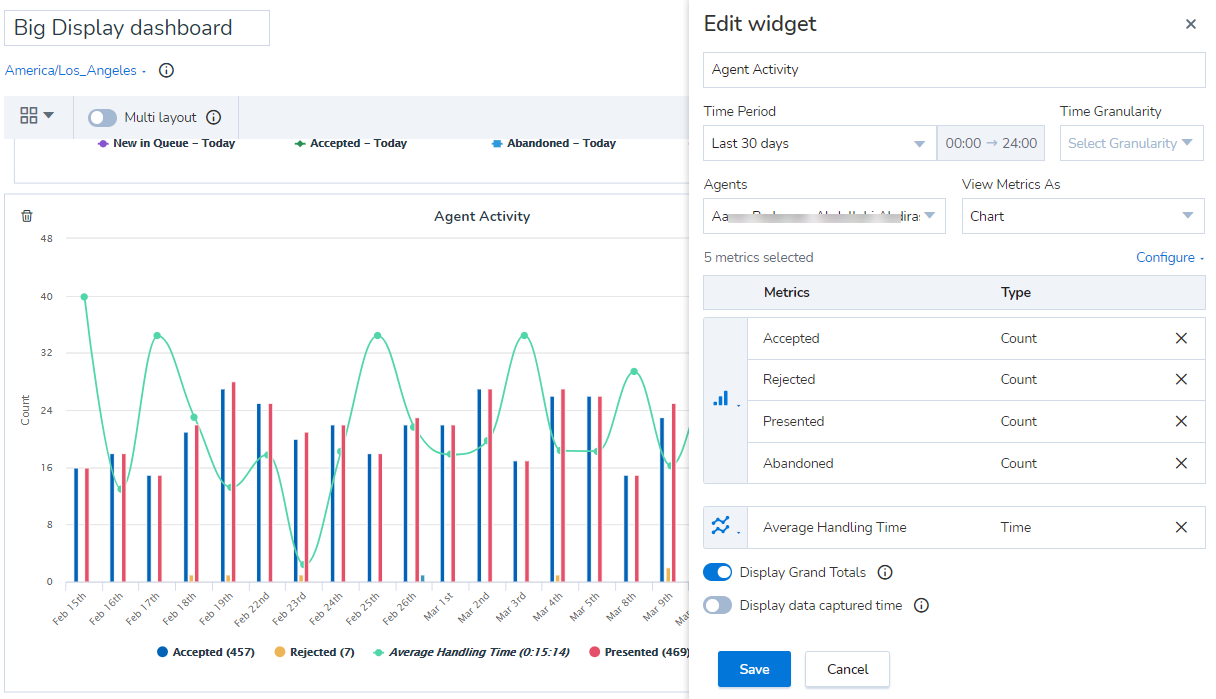Turn off Display Grand Totals switch
The image size is (1216, 699).
point(718,573)
